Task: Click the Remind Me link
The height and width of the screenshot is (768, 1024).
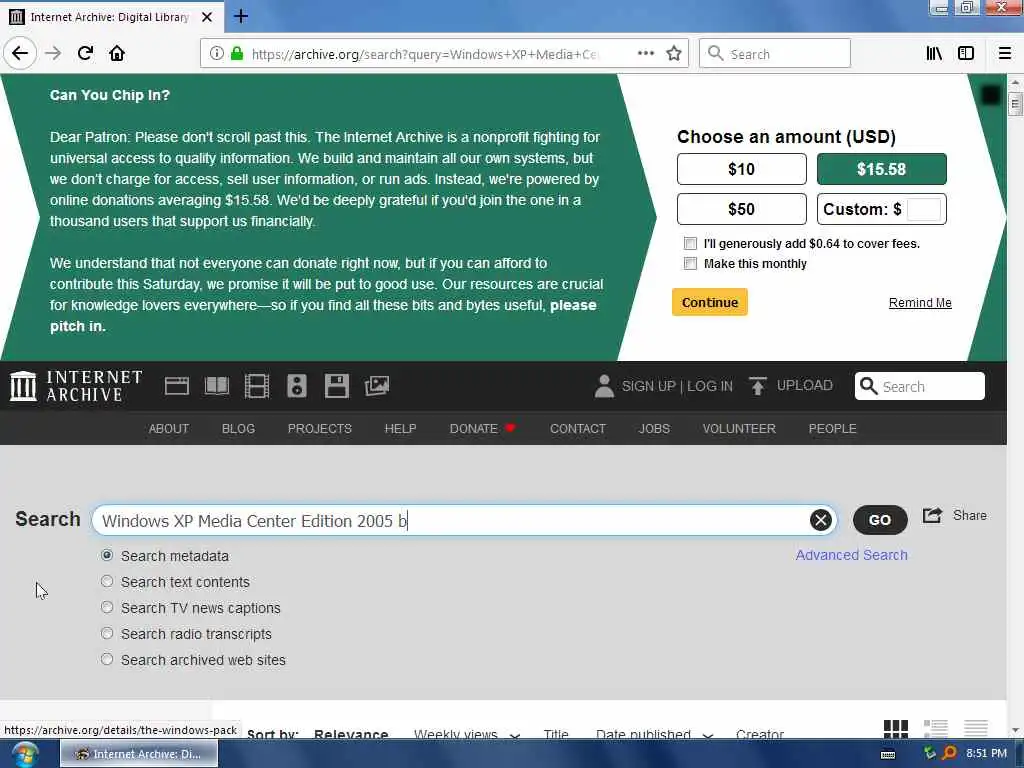Action: point(920,302)
